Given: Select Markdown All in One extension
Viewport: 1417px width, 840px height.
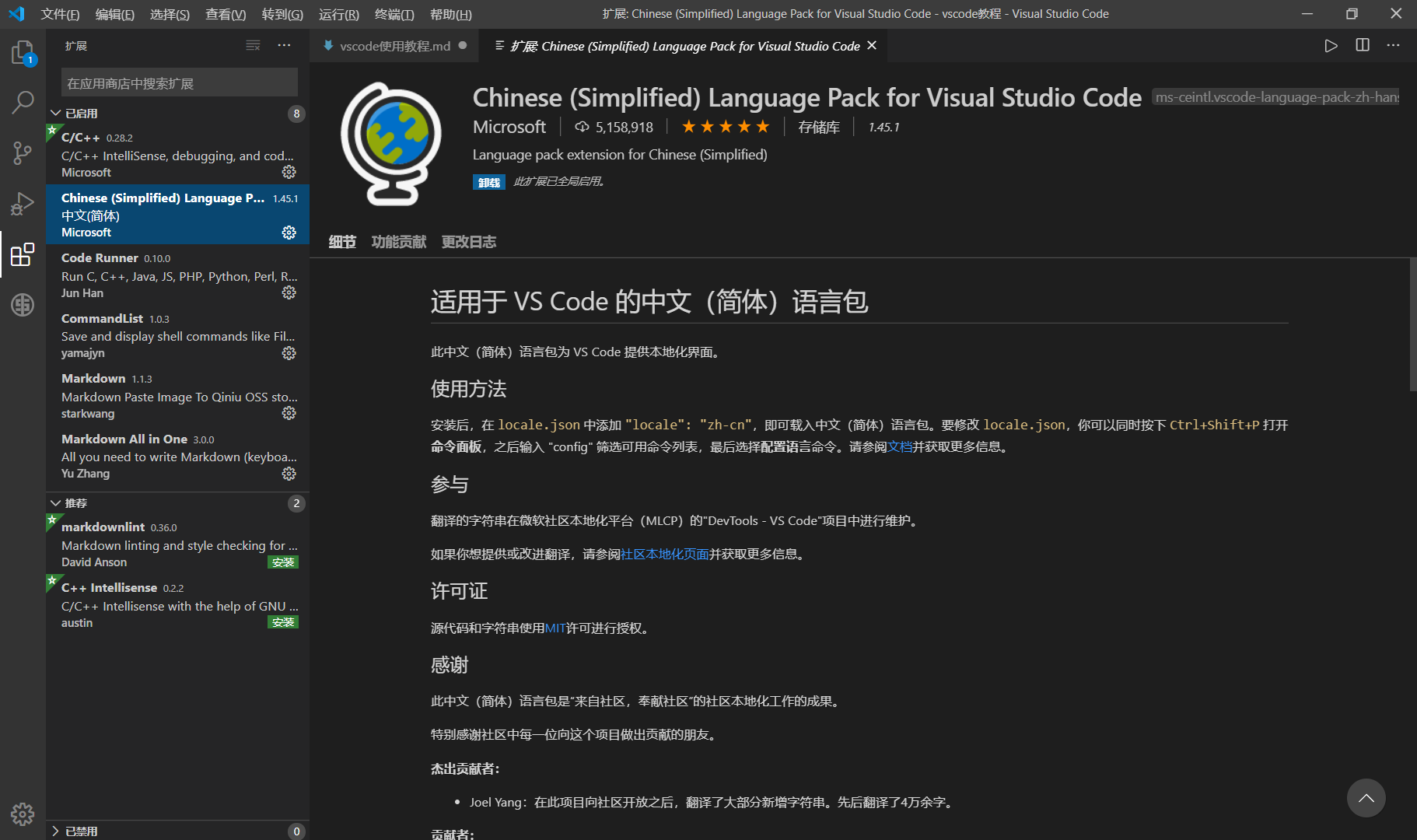Looking at the screenshot, I should (178, 456).
